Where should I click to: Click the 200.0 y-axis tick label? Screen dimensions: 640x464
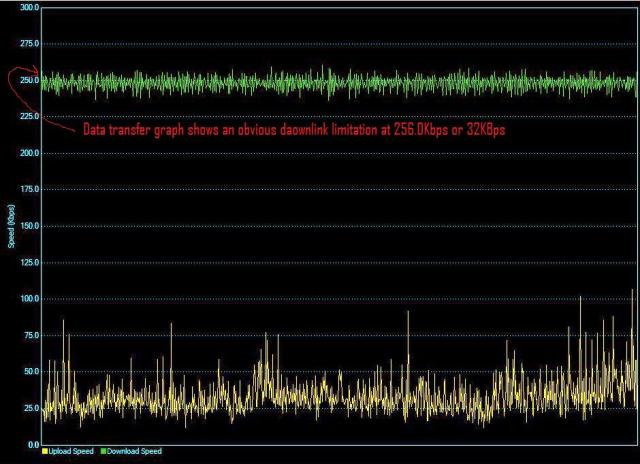[30, 153]
